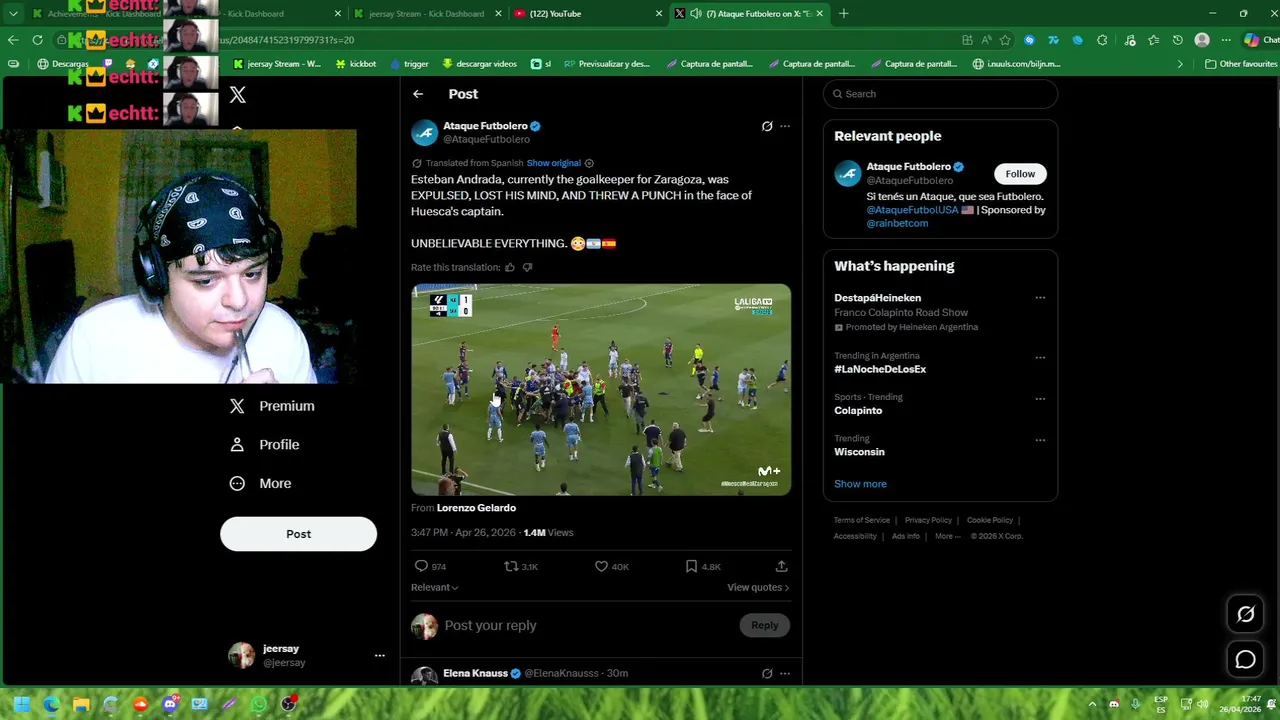Click the X Search input field
The width and height of the screenshot is (1280, 720).
click(x=940, y=94)
